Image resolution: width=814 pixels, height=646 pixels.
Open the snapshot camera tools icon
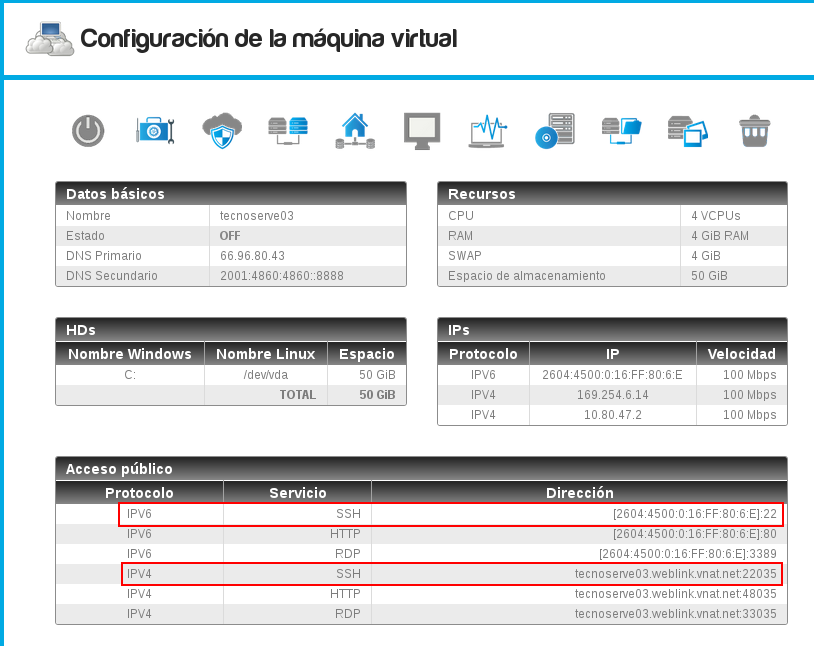155,130
